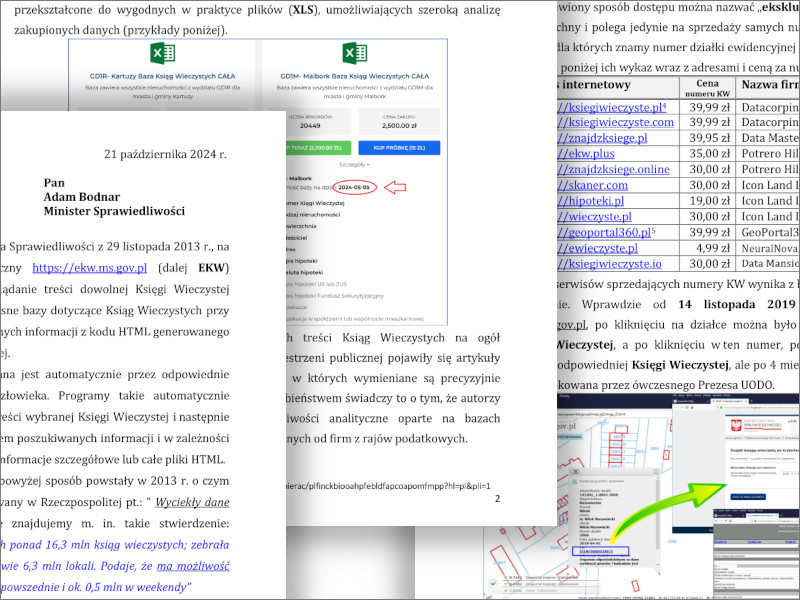
Task: Click the blue KUP PRÓBKĘ (15 ZŁ) button
Action: tap(399, 148)
